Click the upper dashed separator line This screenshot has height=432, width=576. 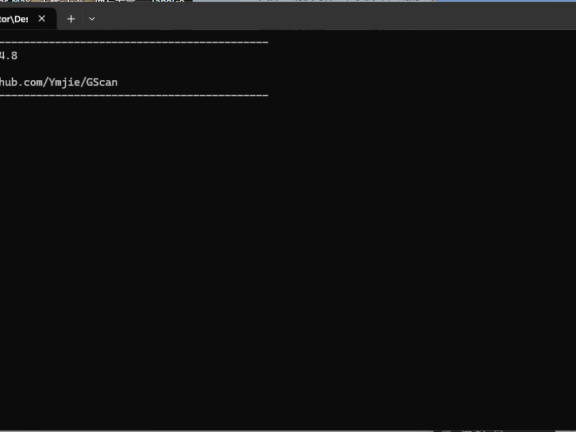[134, 43]
